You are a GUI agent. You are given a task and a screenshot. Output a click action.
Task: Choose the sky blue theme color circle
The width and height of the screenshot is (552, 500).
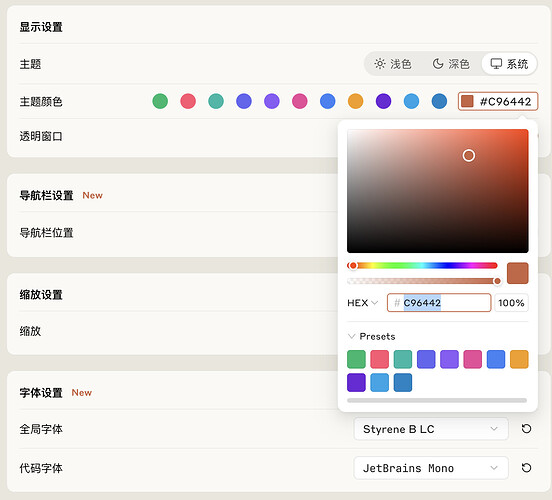(412, 101)
